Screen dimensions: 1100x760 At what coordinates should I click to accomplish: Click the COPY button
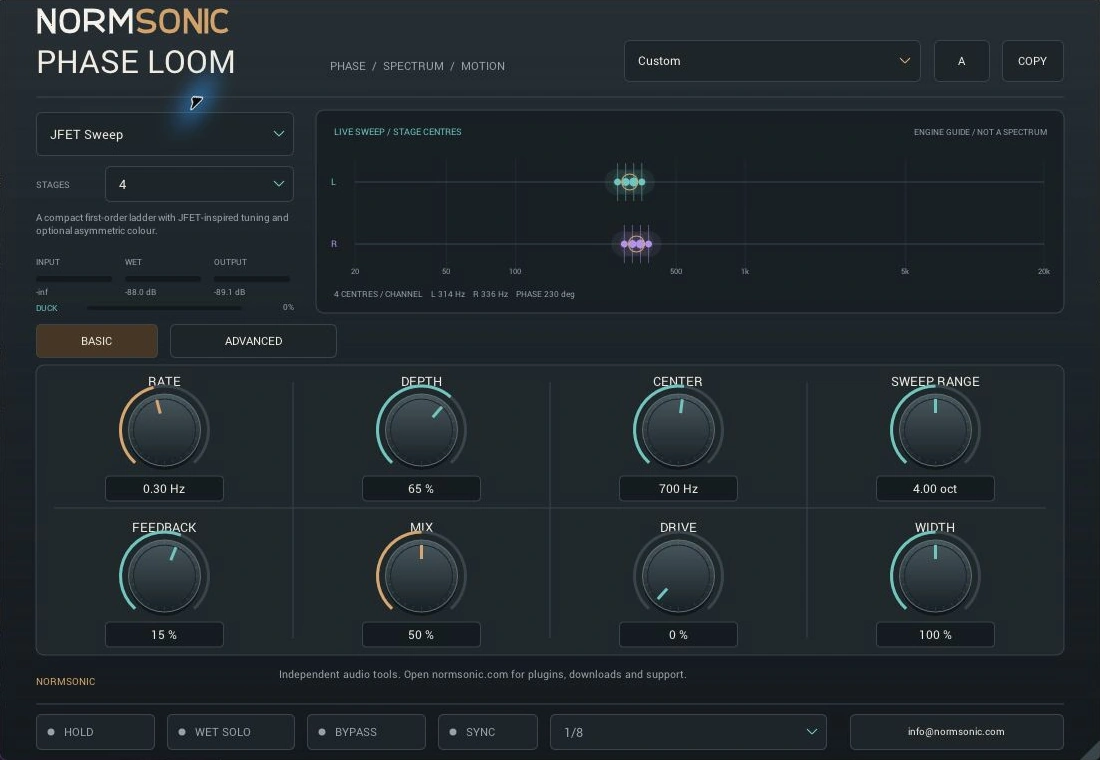[1033, 61]
